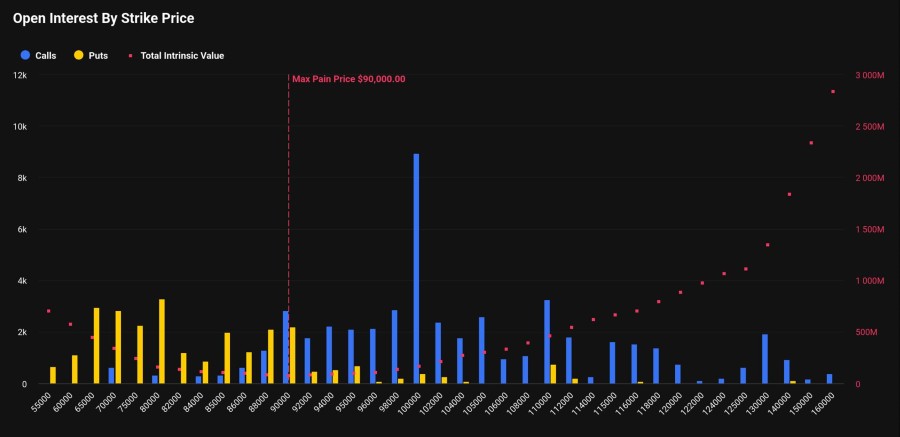Screen dimensions: 900x437
Task: Click the pink Total Intrinsic Value legend marker
Action: tap(130, 55)
